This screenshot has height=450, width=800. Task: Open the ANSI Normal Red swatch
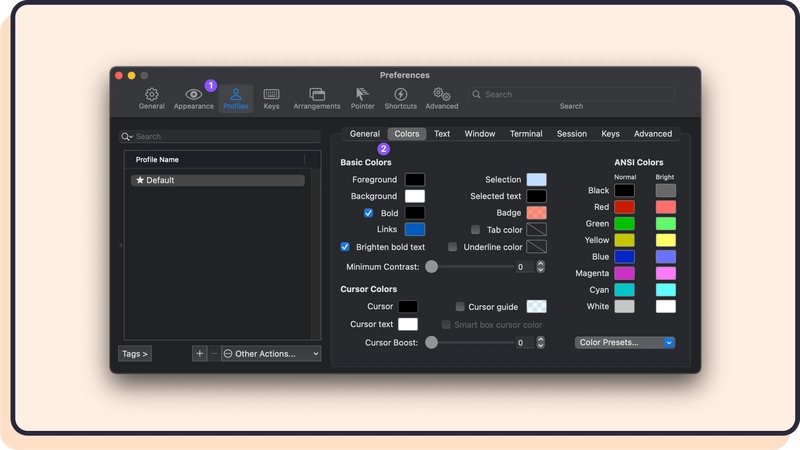click(x=624, y=207)
